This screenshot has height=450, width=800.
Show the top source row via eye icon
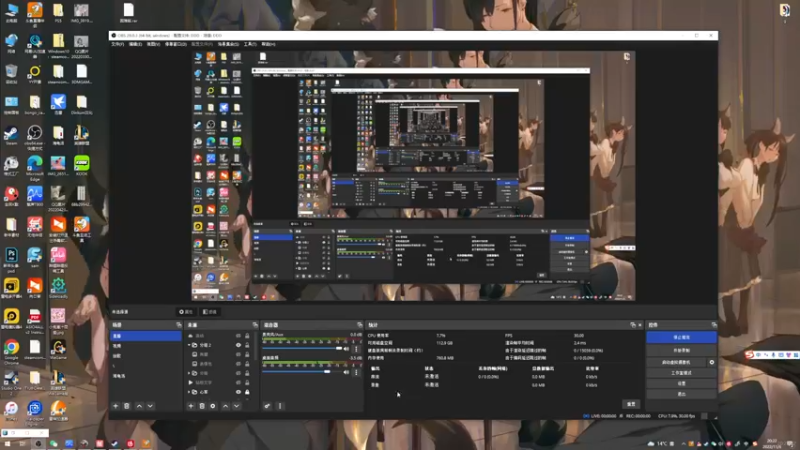coord(238,336)
